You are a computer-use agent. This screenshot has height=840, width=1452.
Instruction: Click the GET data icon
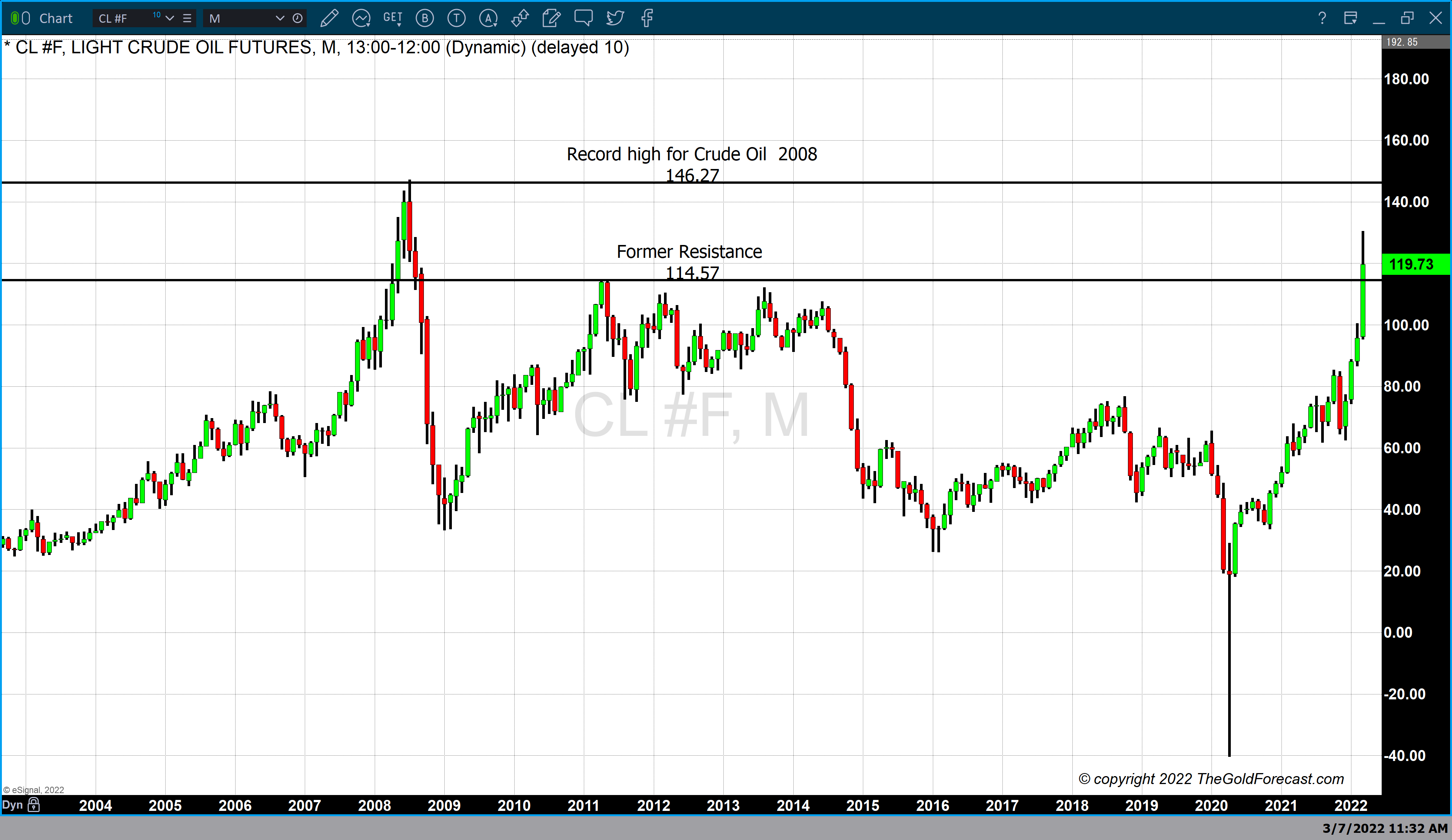pyautogui.click(x=392, y=18)
